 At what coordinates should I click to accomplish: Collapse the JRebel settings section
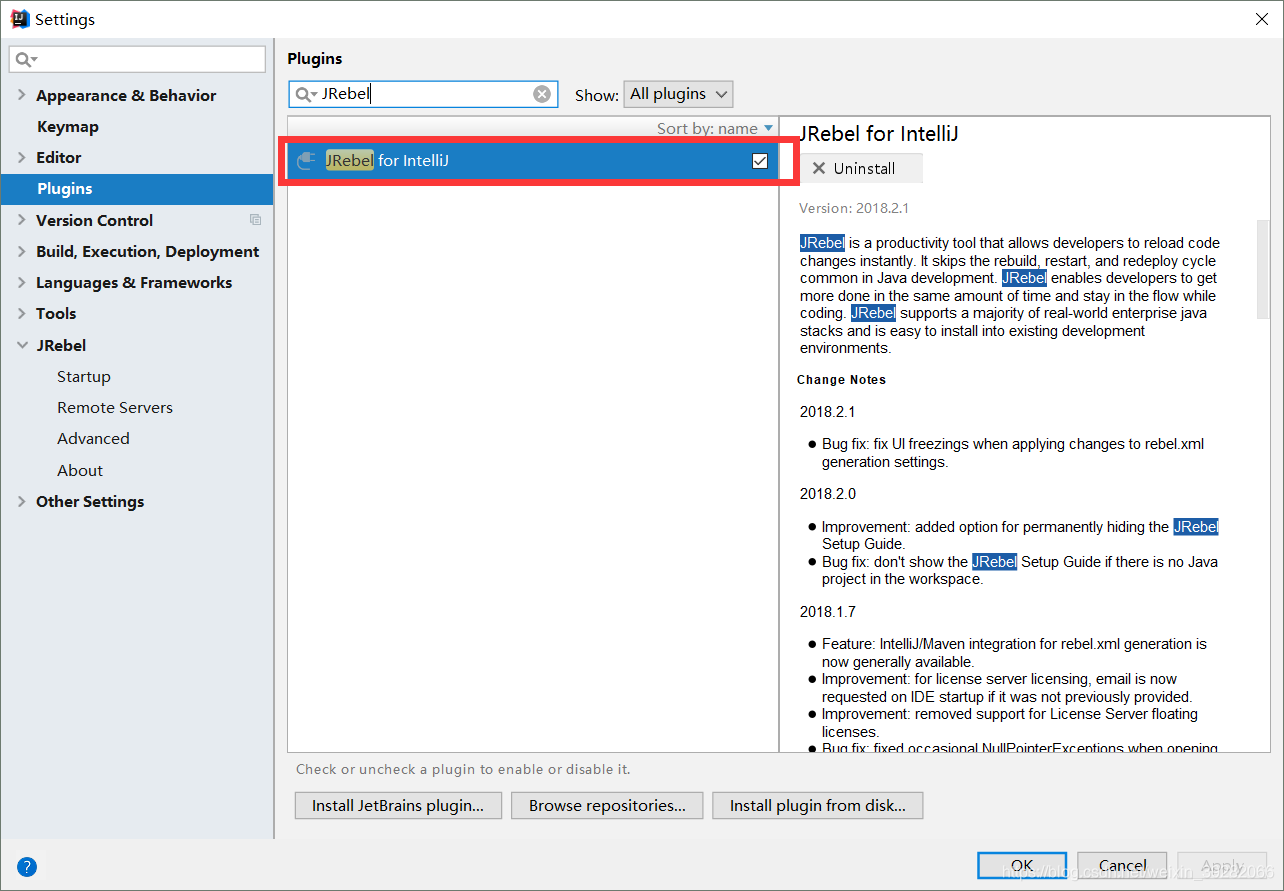tap(21, 345)
